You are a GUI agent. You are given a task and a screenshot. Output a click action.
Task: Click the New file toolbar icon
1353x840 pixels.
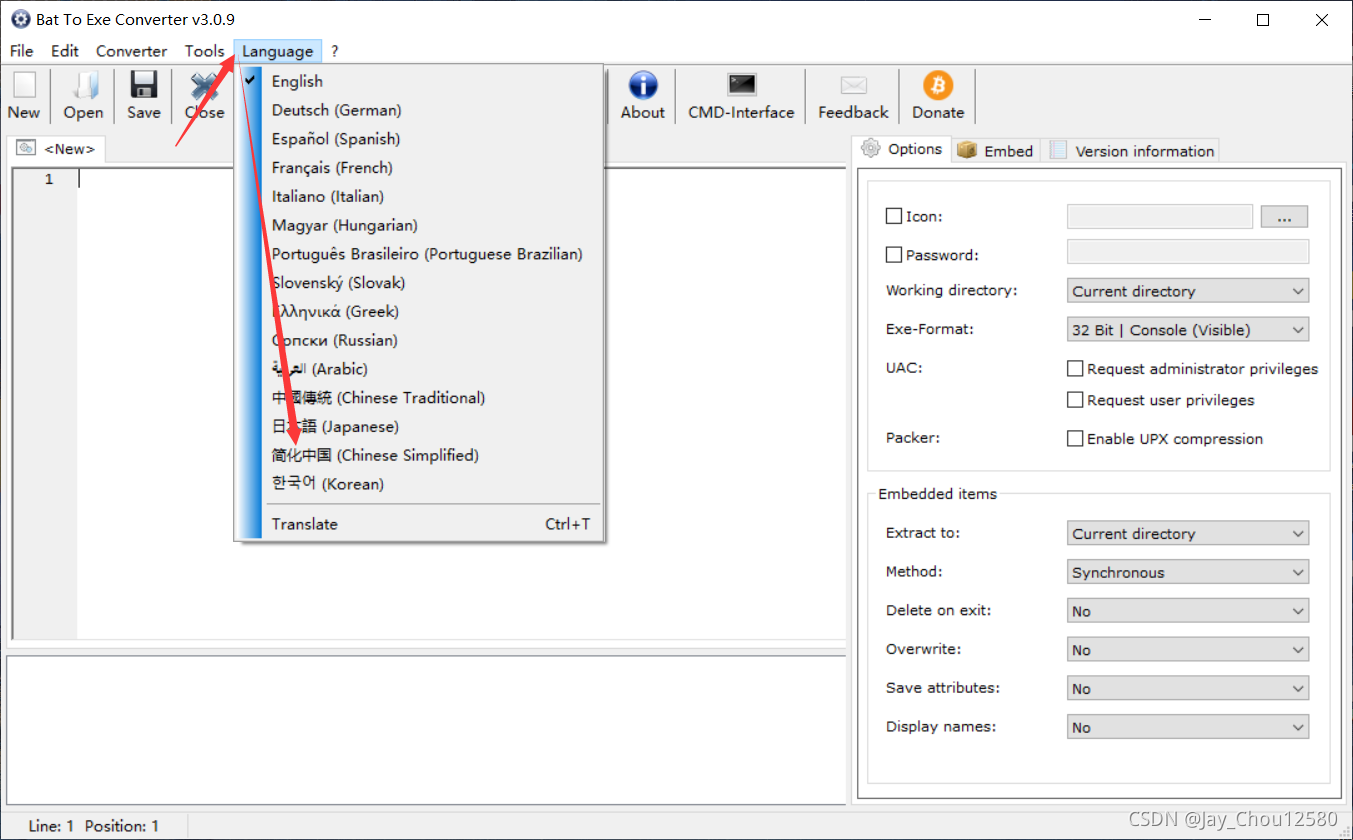click(24, 85)
